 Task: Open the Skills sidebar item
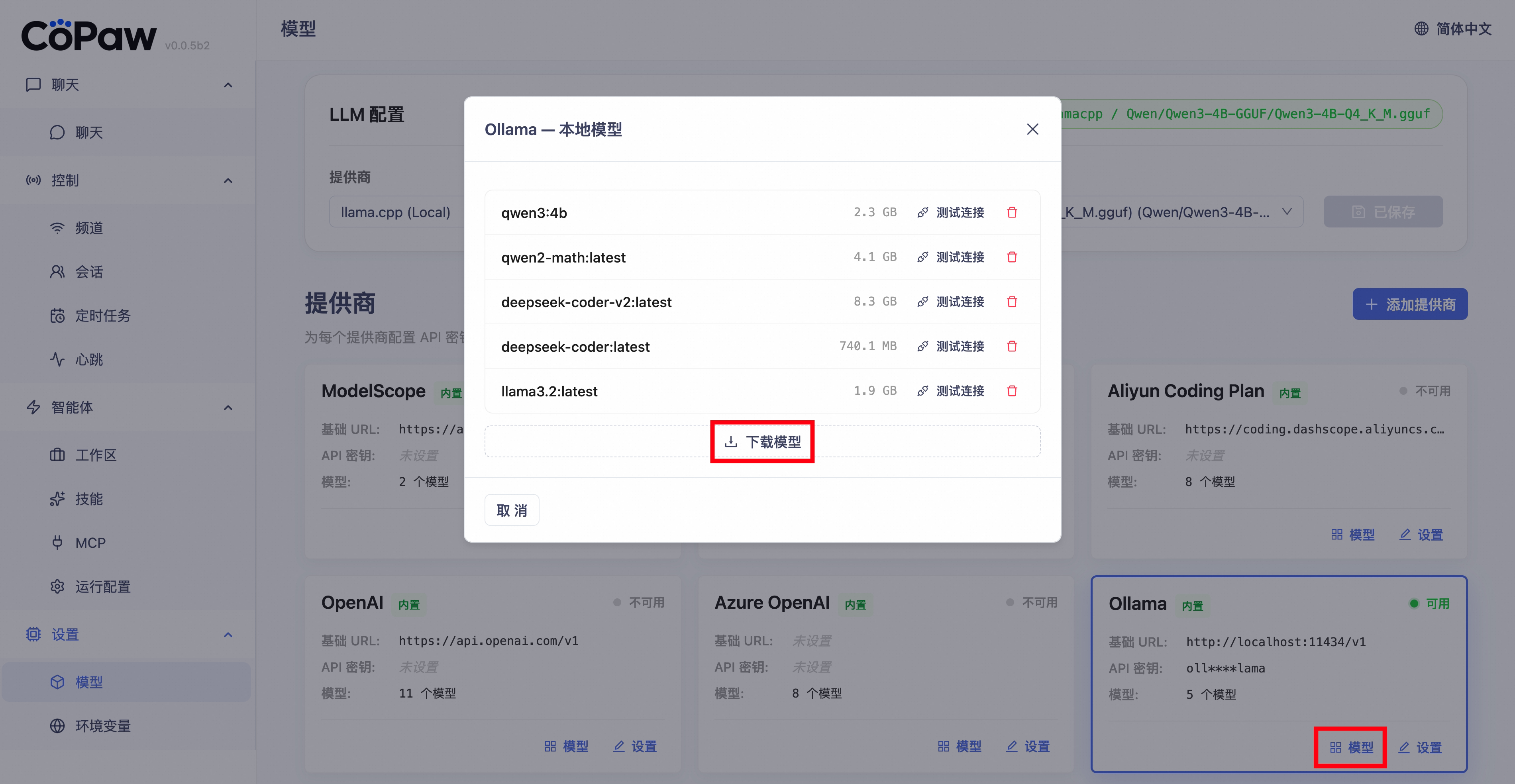tap(89, 499)
